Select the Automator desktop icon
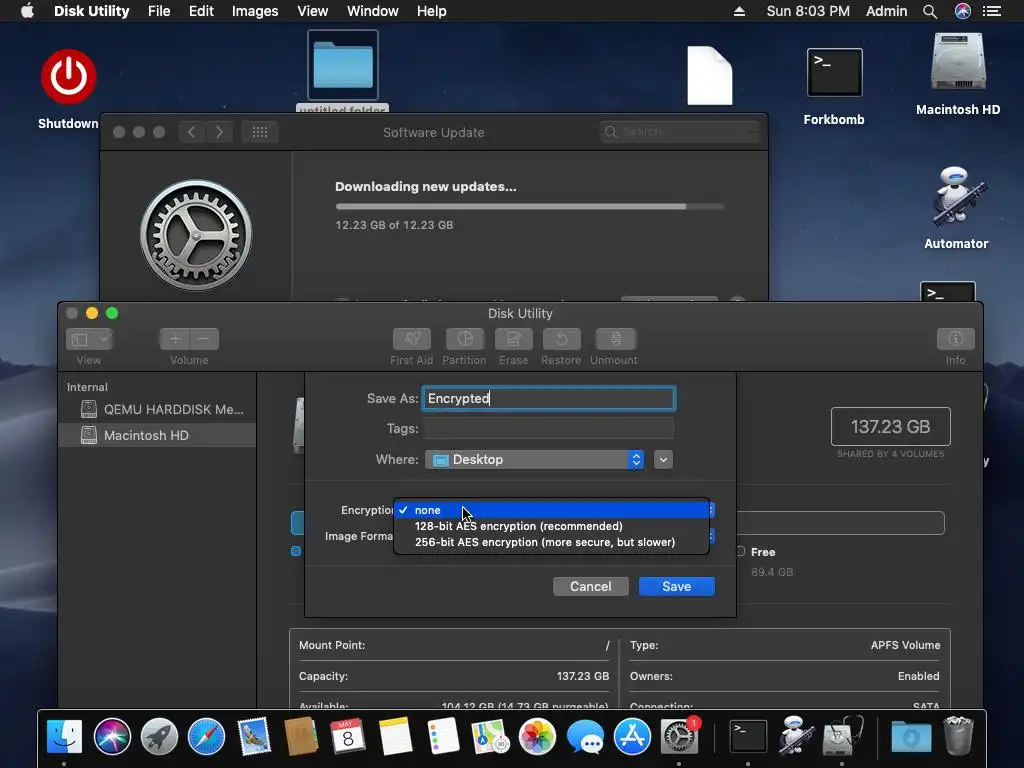Viewport: 1024px width, 768px height. [x=957, y=196]
